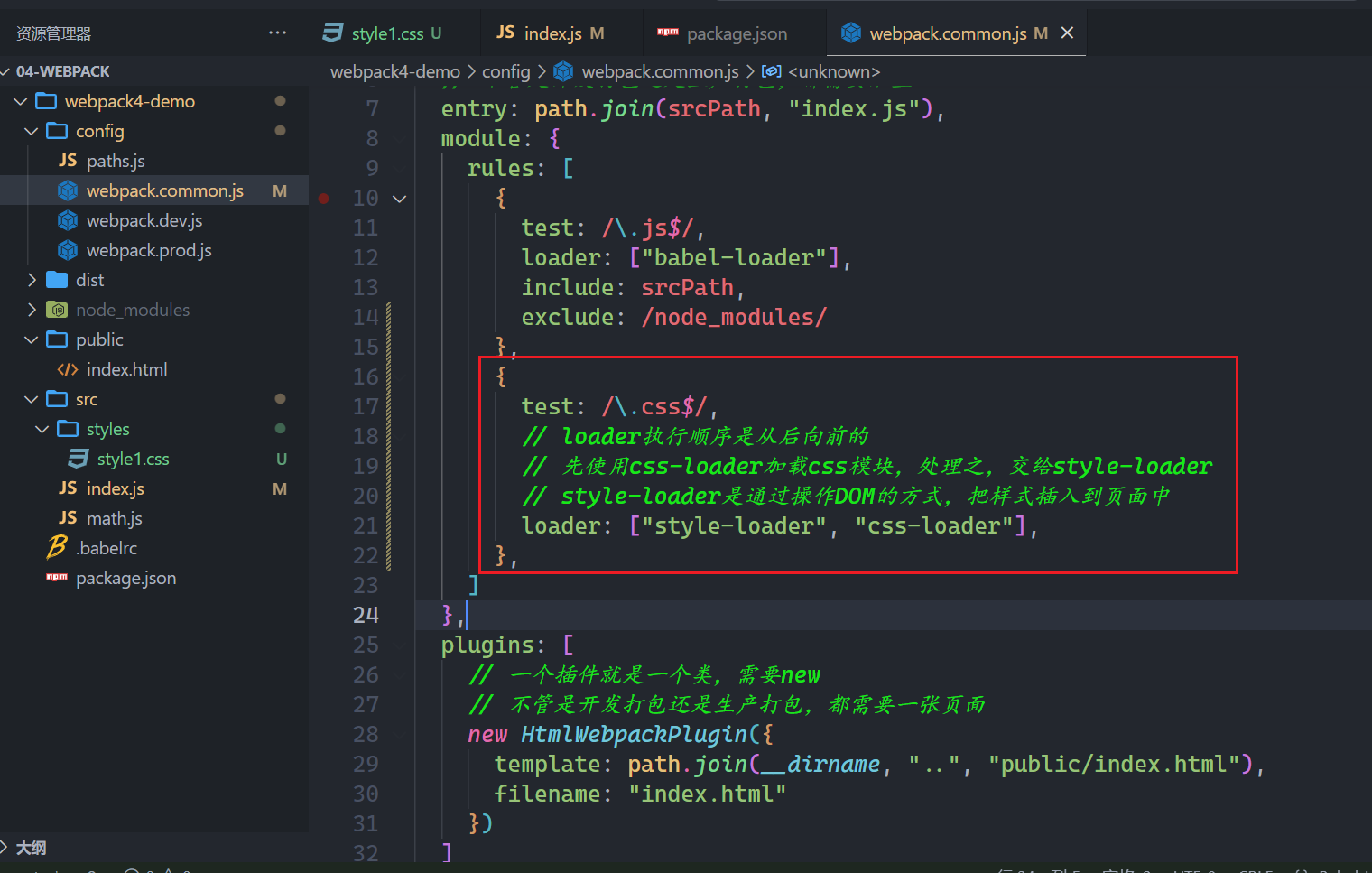Click the HTML icon beside index.html
This screenshot has width=1372, height=873.
(68, 369)
